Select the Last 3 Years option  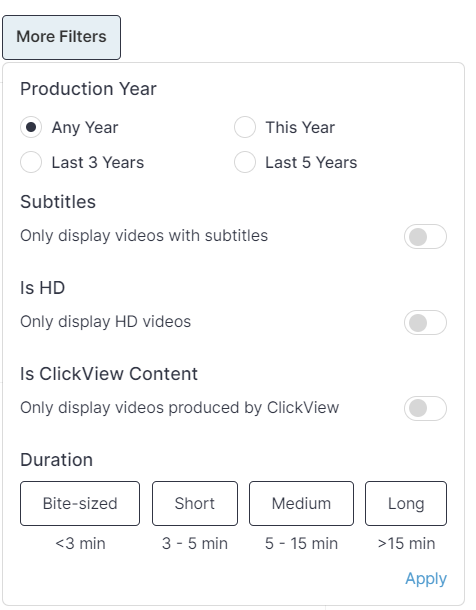[x=31, y=162]
